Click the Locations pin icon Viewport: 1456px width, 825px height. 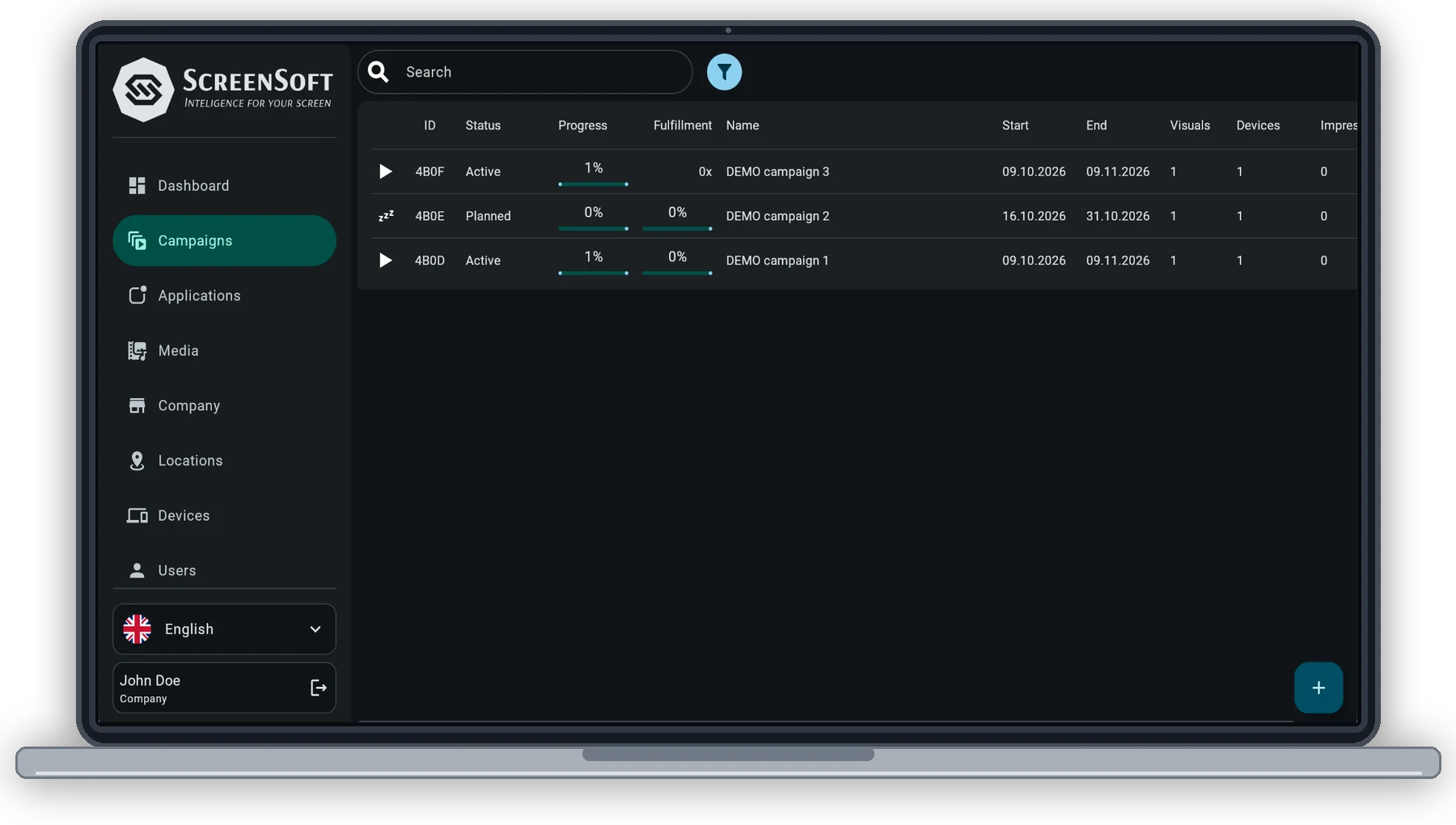click(138, 461)
